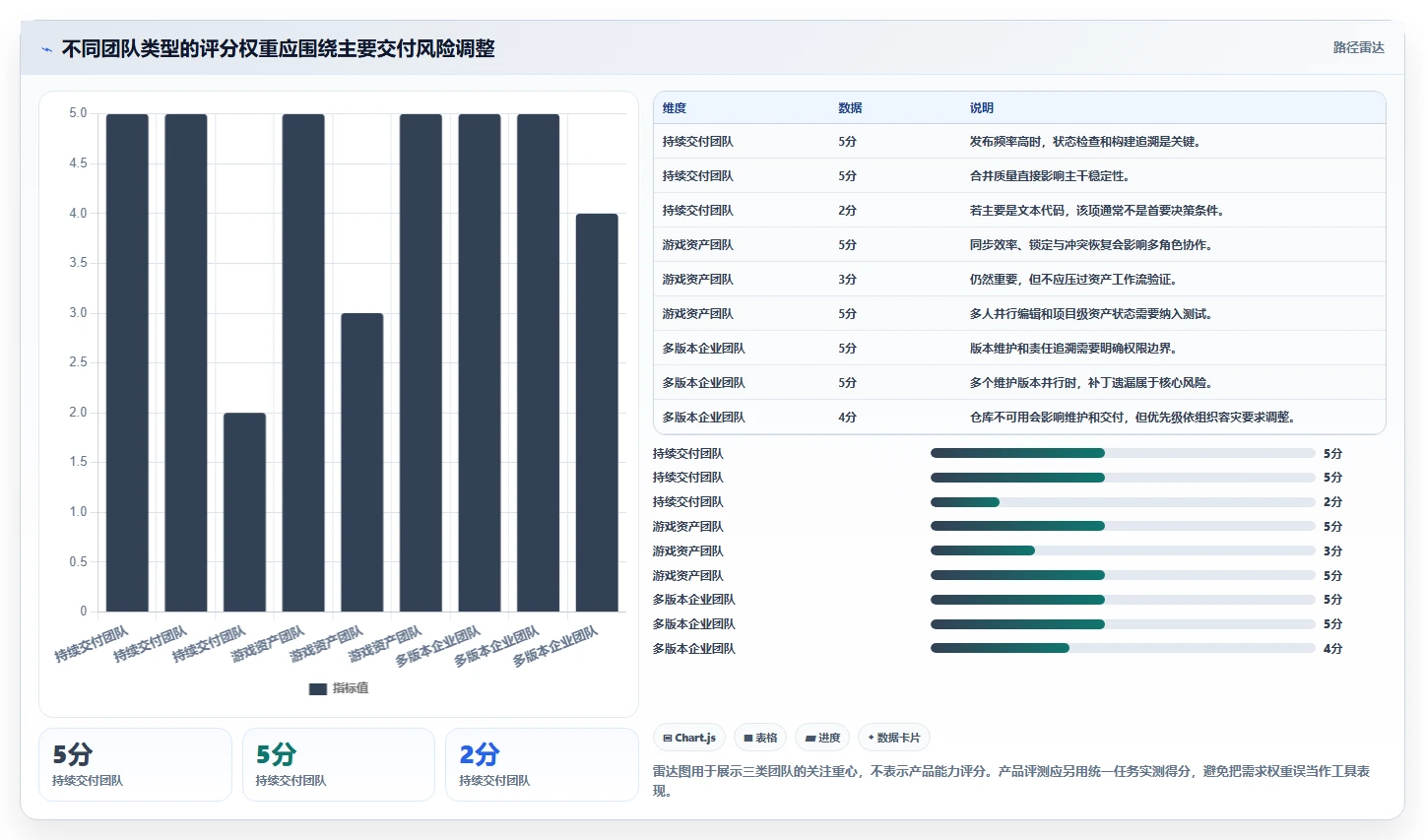Select the 表格 chip
The height and width of the screenshot is (840, 1425).
coord(760,738)
